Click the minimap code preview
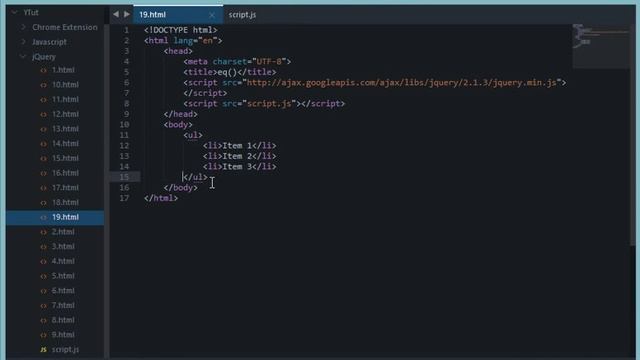Viewport: 640px width, 360px height. coord(600,46)
